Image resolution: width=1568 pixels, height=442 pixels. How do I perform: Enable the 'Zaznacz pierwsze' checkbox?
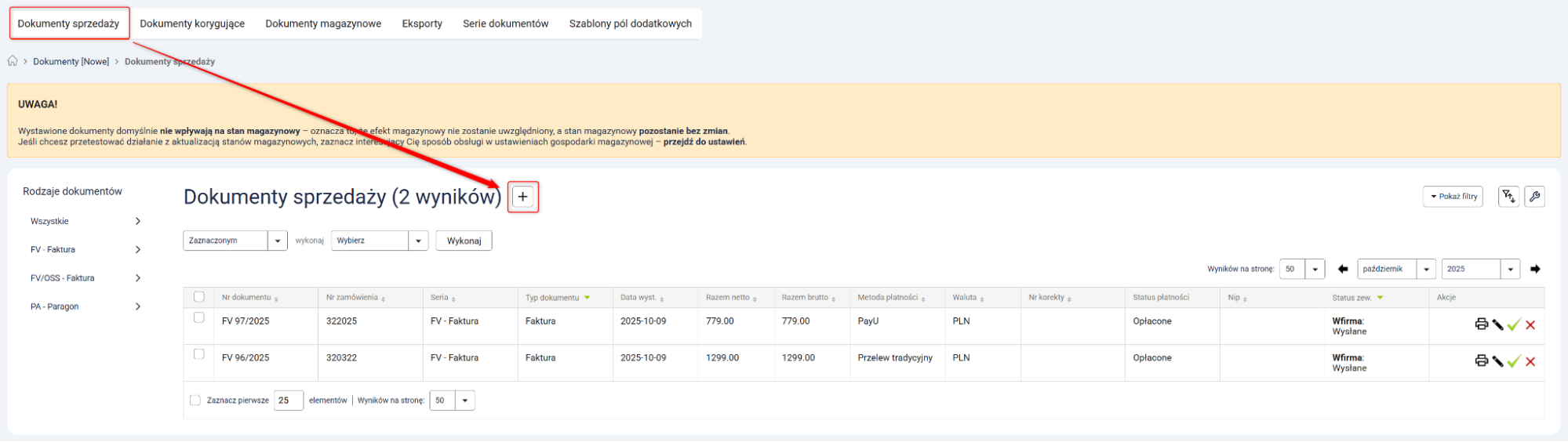pyautogui.click(x=195, y=400)
